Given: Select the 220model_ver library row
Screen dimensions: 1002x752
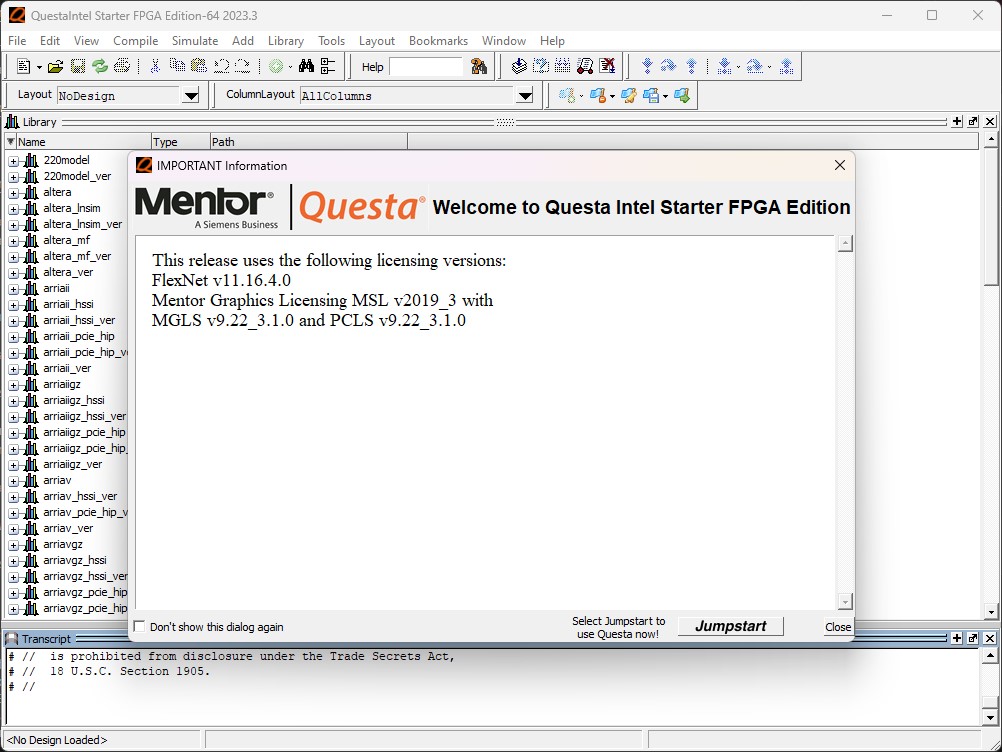Looking at the screenshot, I should tap(77, 176).
